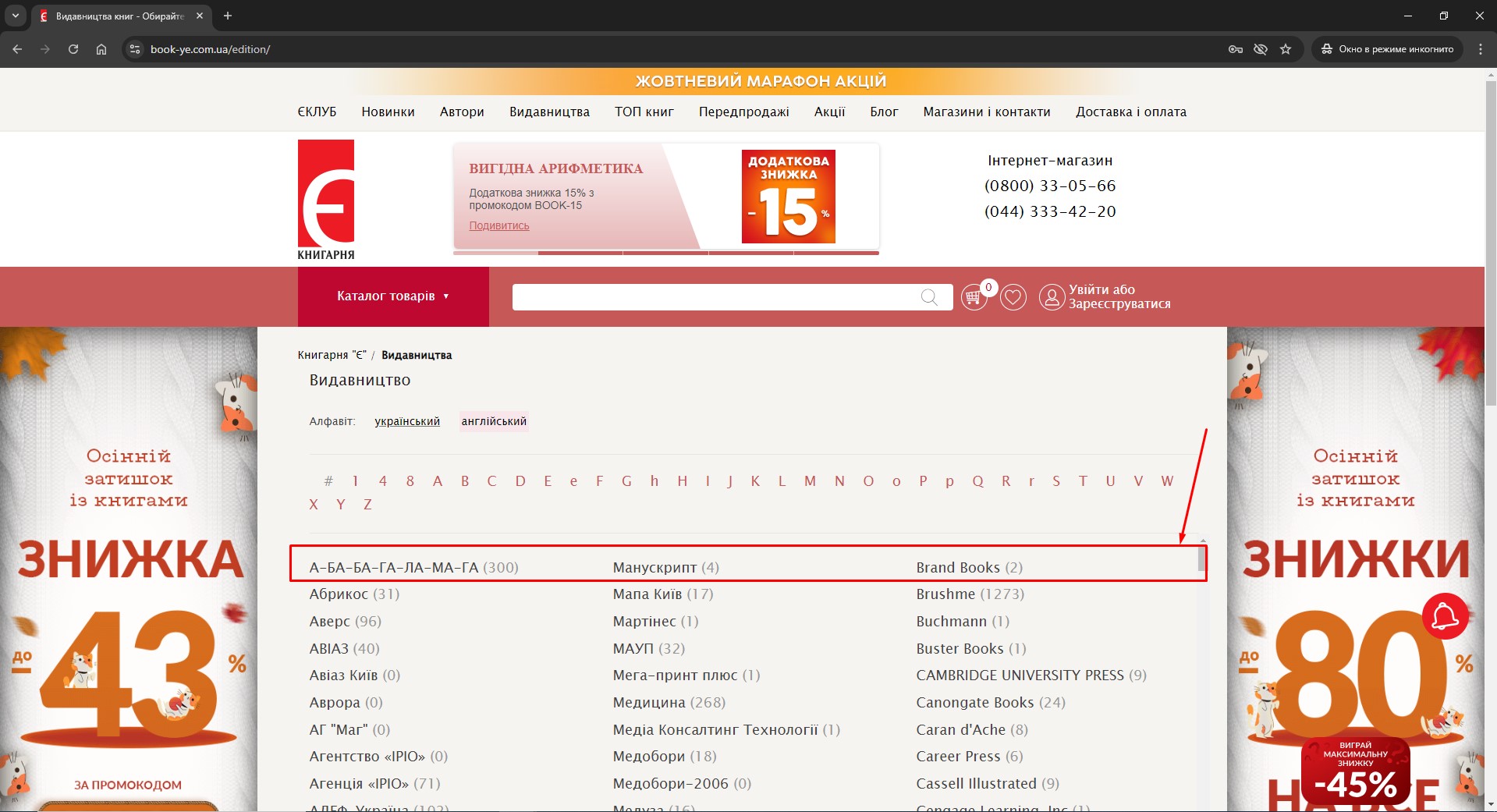Open the Chrome three-dot menu

(1480, 49)
